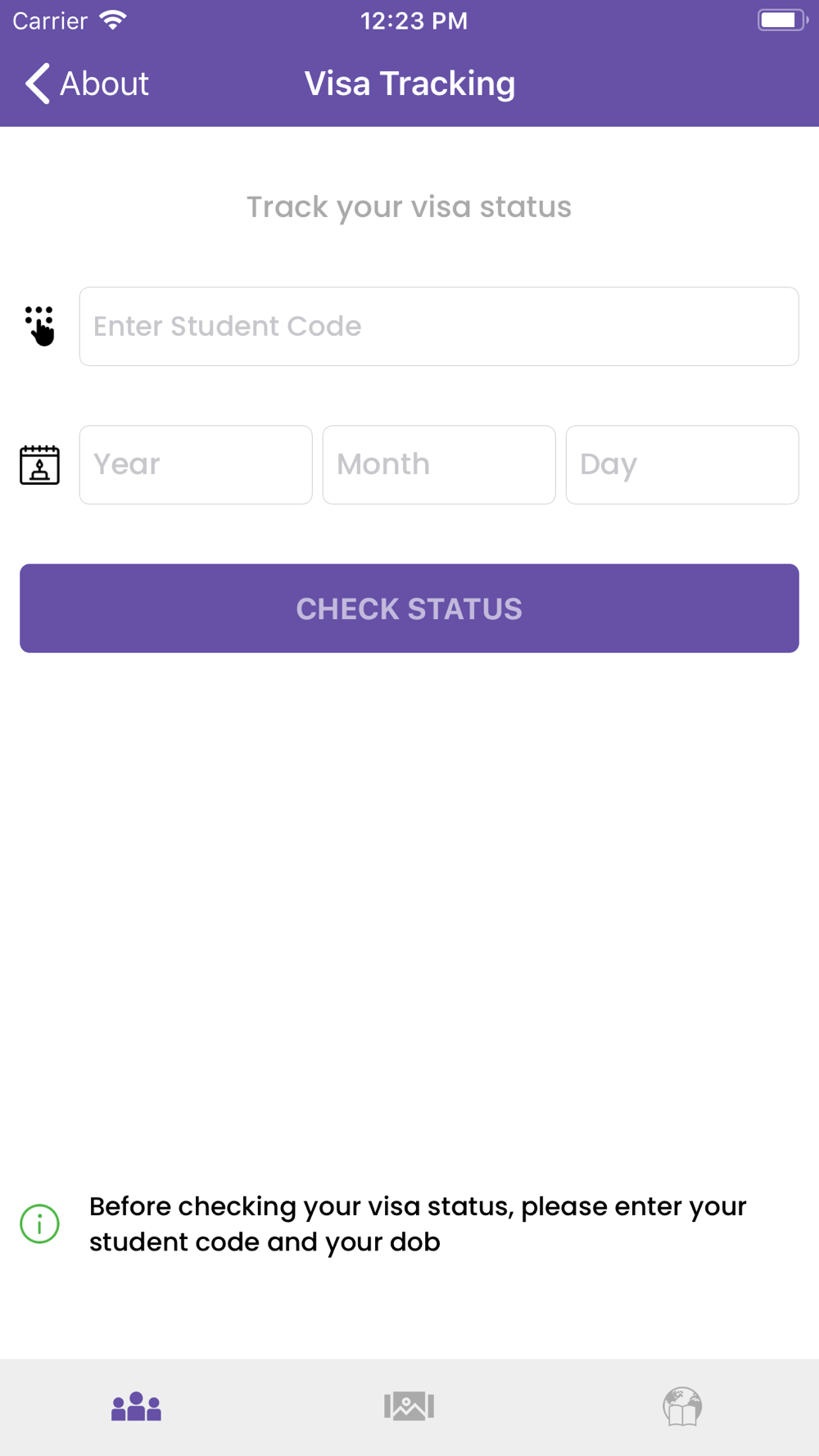The height and width of the screenshot is (1456, 819).
Task: Tap the Track your visa status heading
Action: (x=409, y=207)
